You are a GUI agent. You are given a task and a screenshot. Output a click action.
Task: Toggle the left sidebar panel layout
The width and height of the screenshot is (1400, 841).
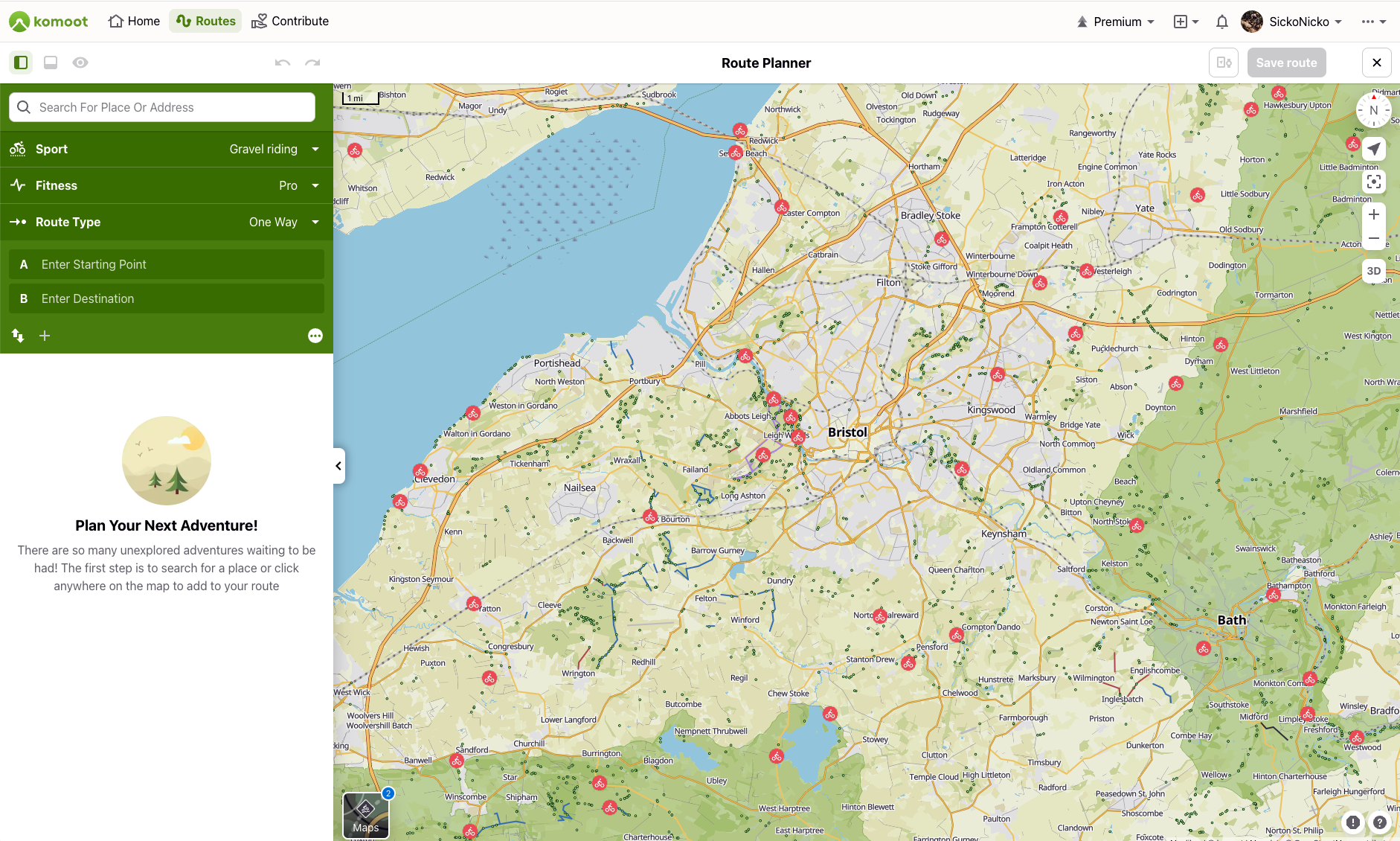point(21,63)
